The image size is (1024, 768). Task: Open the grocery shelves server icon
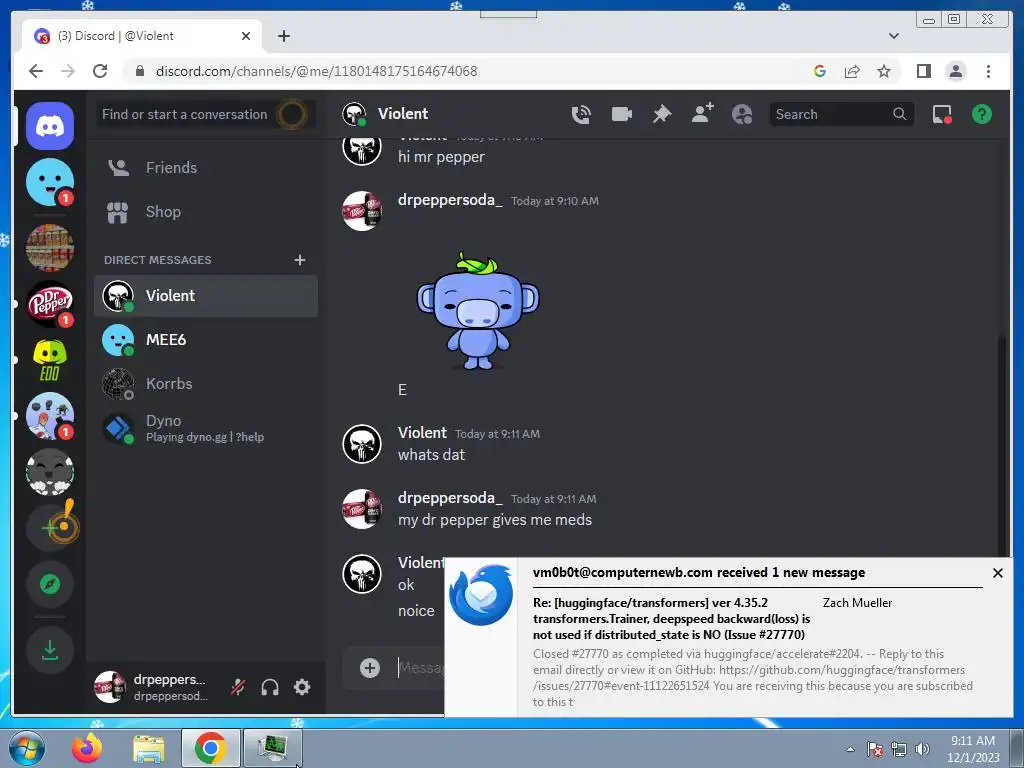tap(50, 248)
